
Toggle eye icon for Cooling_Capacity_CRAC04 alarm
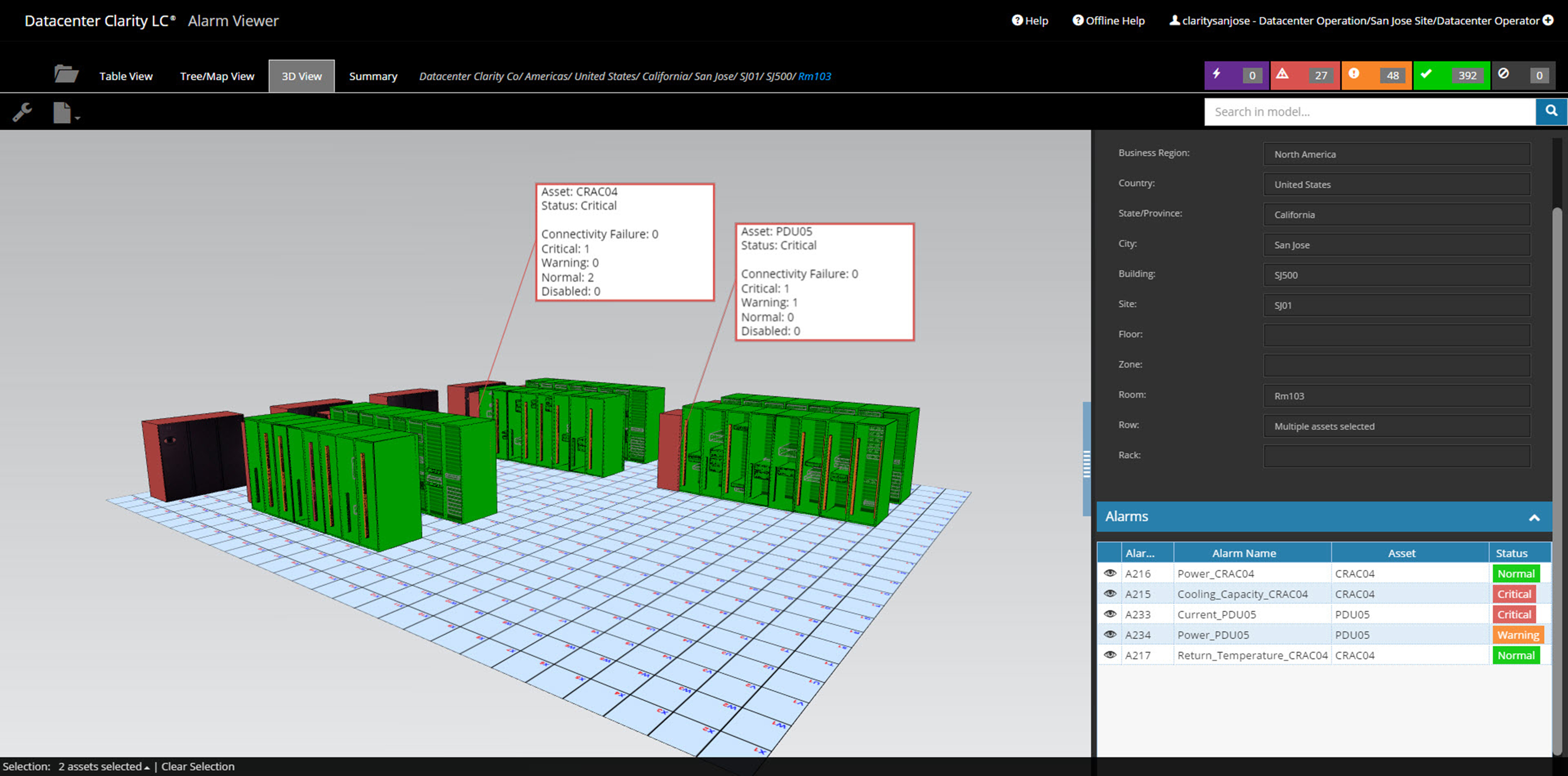pos(1110,594)
